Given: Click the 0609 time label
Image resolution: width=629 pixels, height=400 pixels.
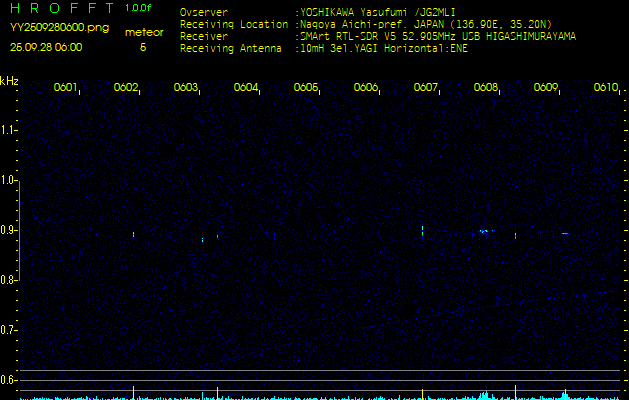Looking at the screenshot, I should [x=546, y=87].
